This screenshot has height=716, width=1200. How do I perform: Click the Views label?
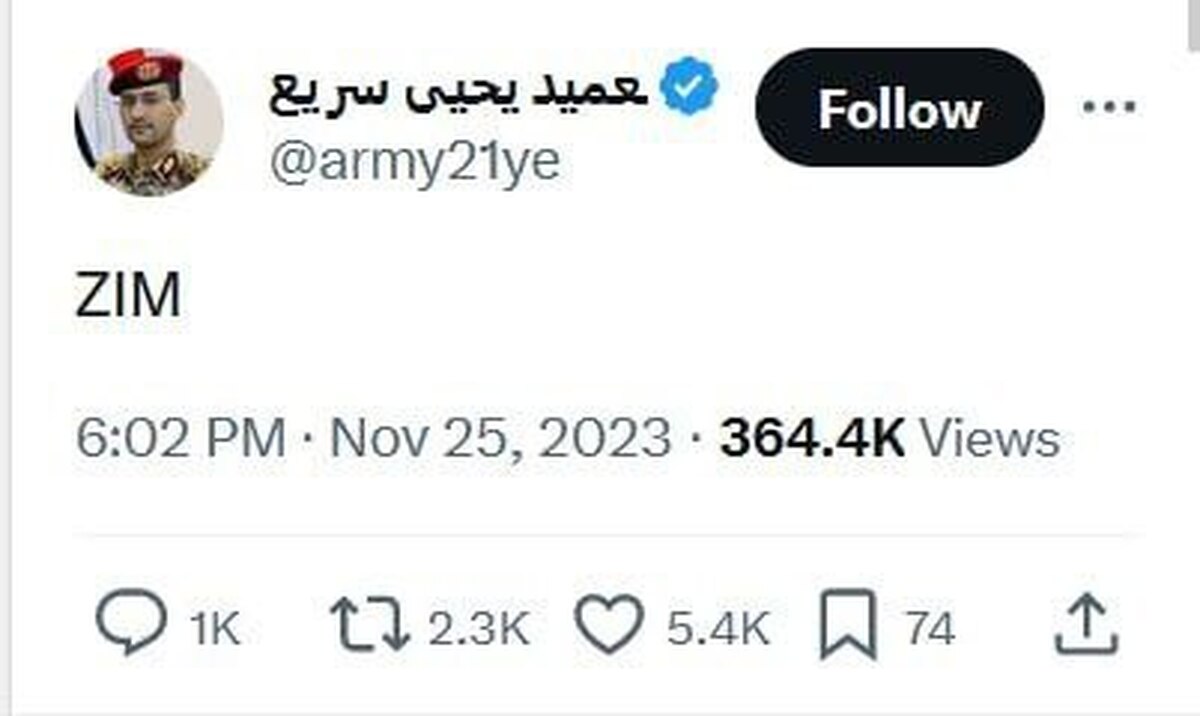point(988,440)
